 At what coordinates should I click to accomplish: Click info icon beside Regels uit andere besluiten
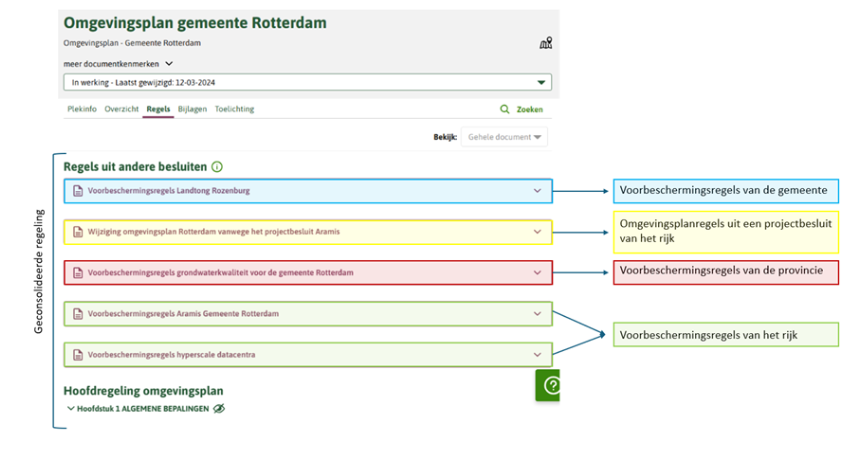pos(217,168)
